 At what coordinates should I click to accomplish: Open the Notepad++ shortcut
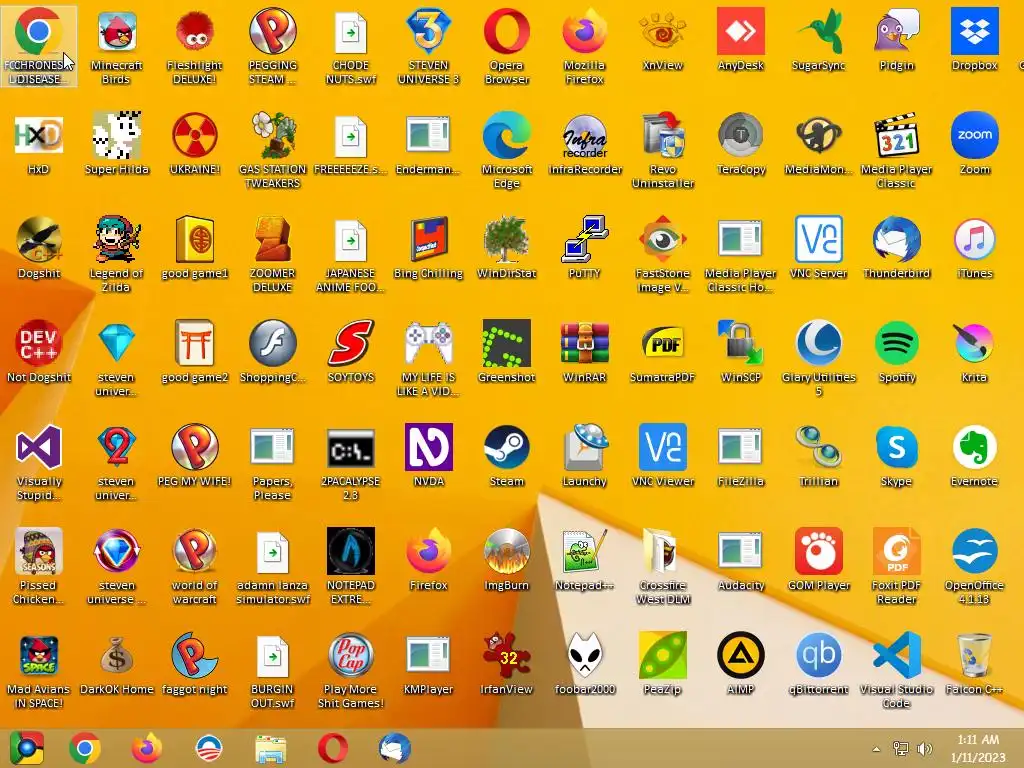pyautogui.click(x=584, y=551)
